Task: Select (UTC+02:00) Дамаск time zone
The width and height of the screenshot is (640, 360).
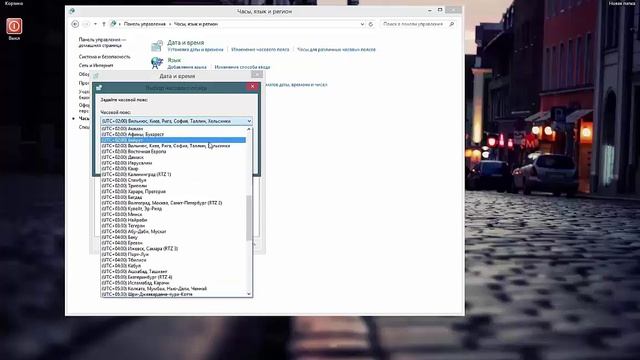Action: coord(173,157)
